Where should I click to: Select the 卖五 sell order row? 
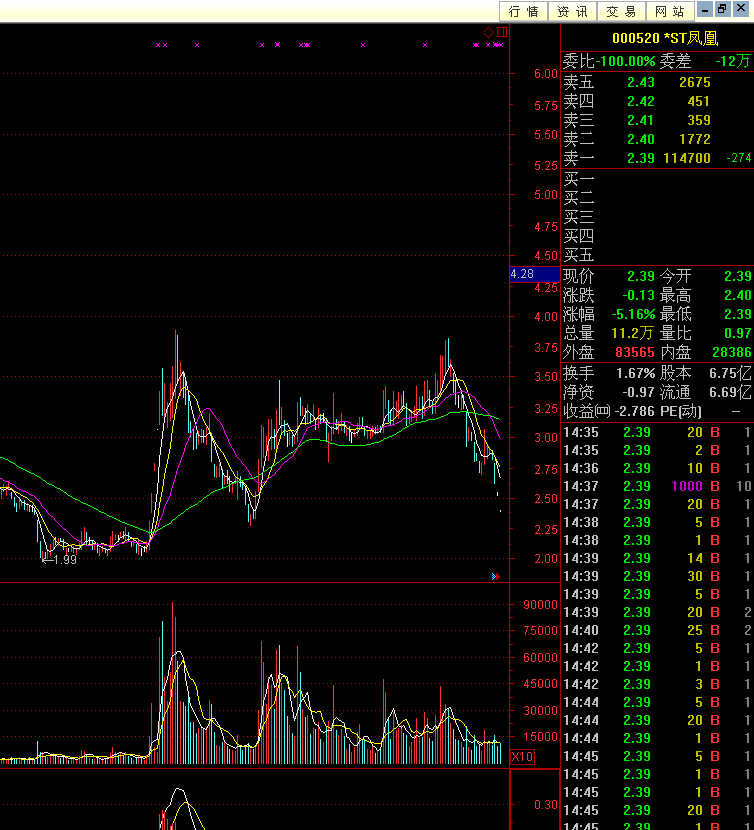(656, 82)
